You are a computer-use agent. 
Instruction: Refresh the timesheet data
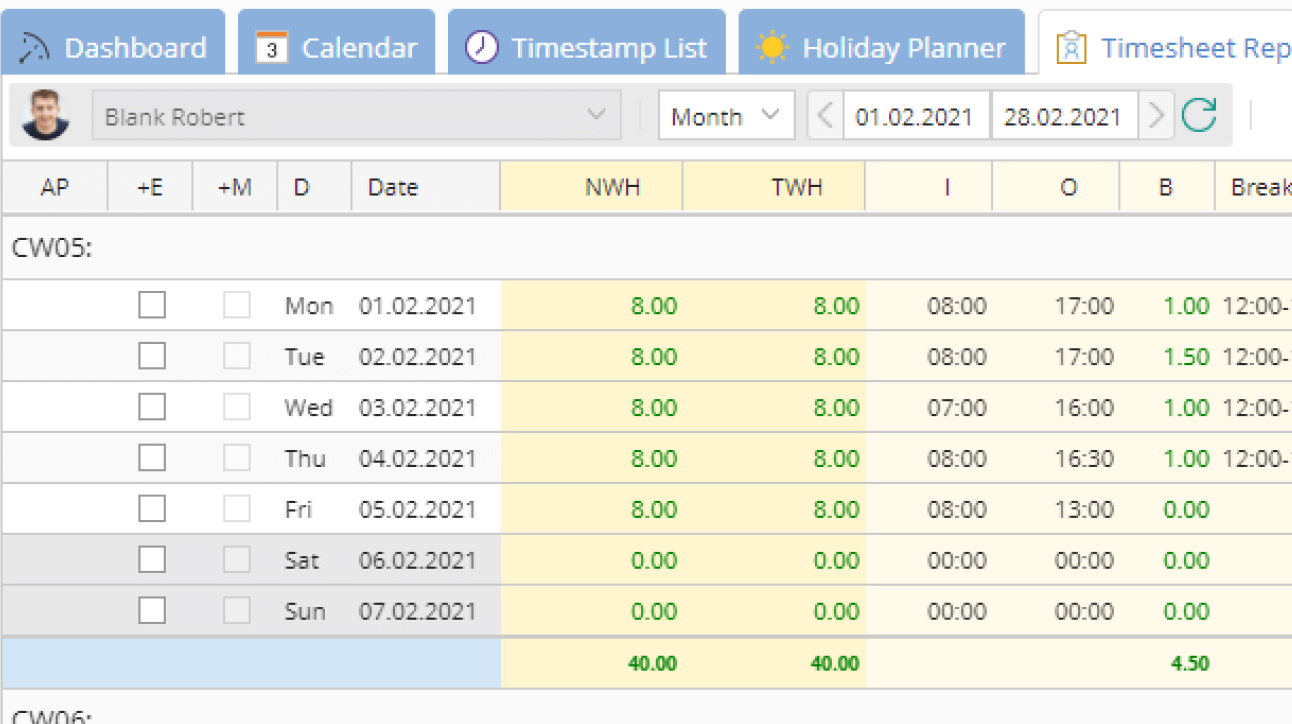1199,115
